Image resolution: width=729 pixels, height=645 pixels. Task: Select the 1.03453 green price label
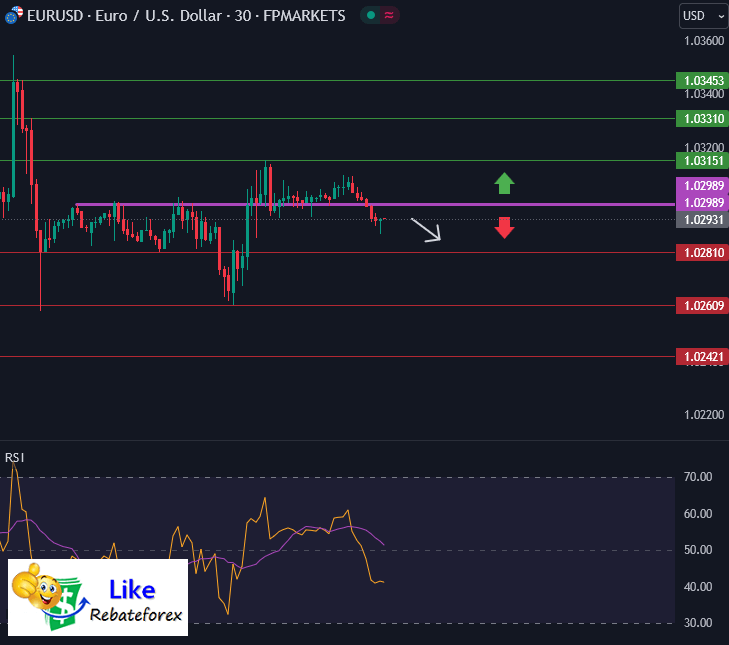point(702,80)
